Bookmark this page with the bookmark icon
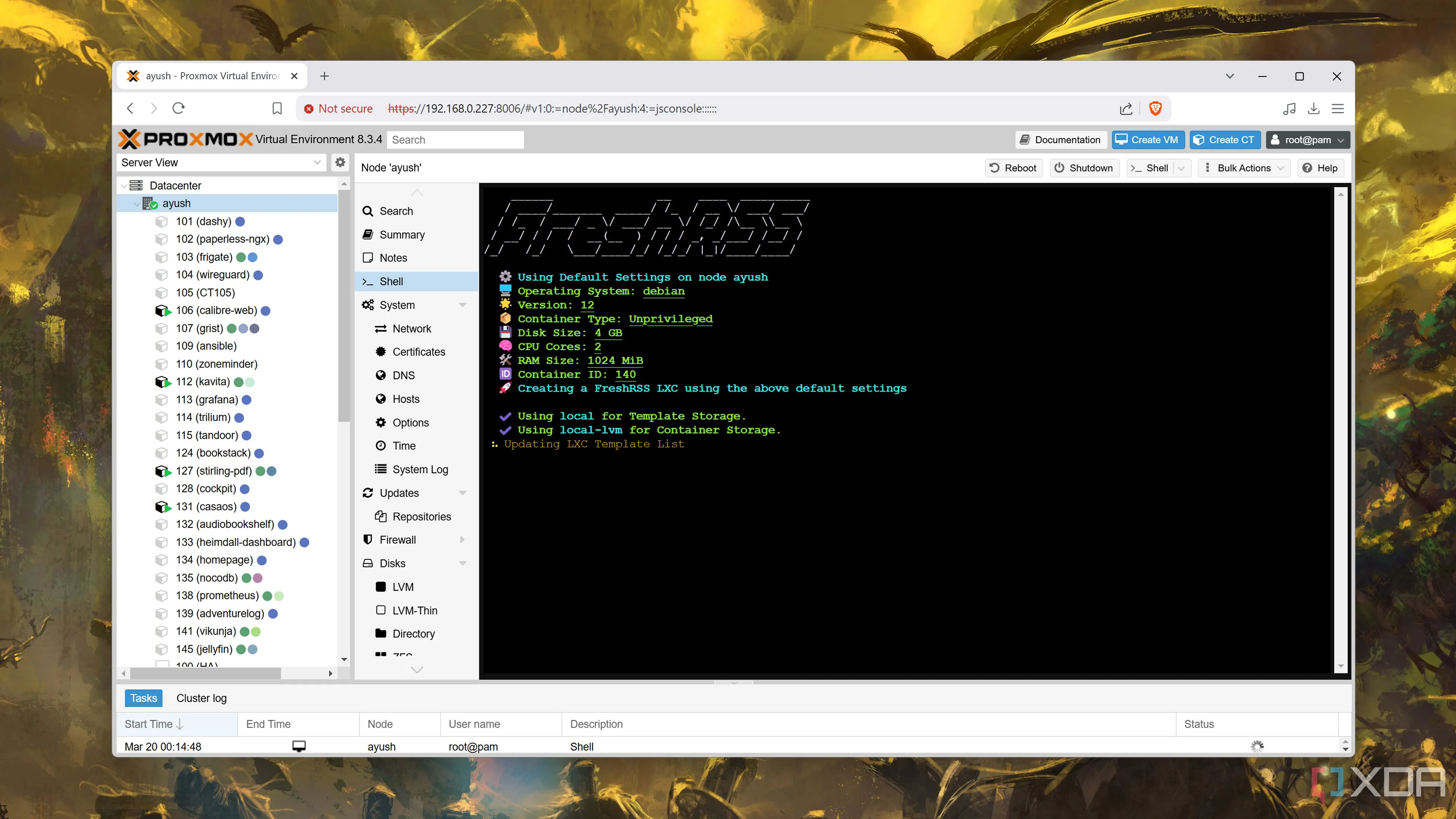 point(277,108)
